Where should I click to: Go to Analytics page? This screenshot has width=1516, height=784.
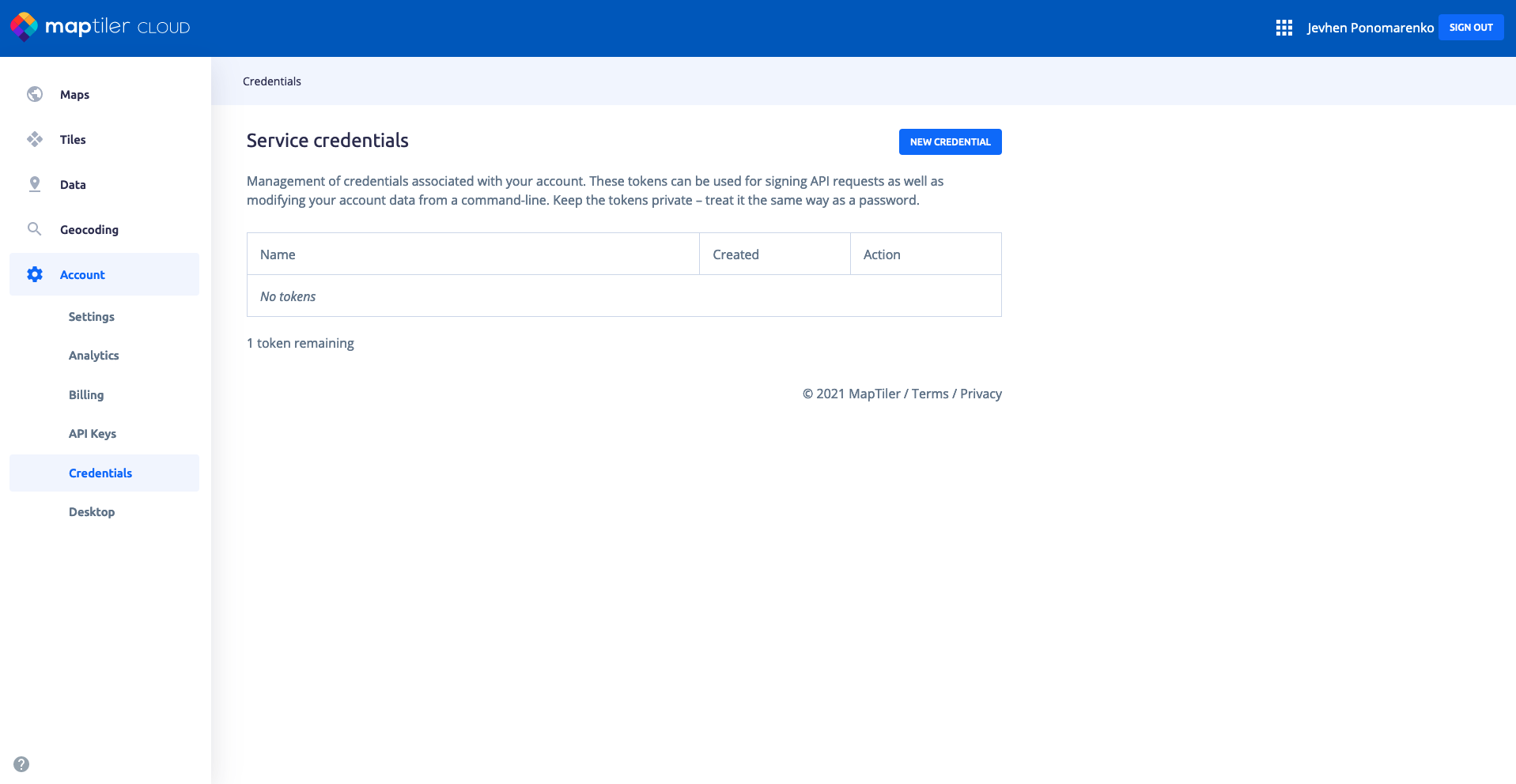94,356
